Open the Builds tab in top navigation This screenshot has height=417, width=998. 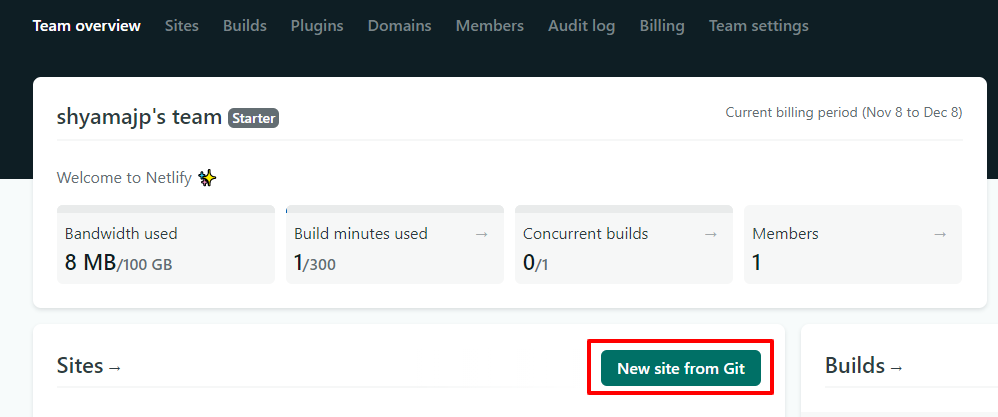[245, 26]
